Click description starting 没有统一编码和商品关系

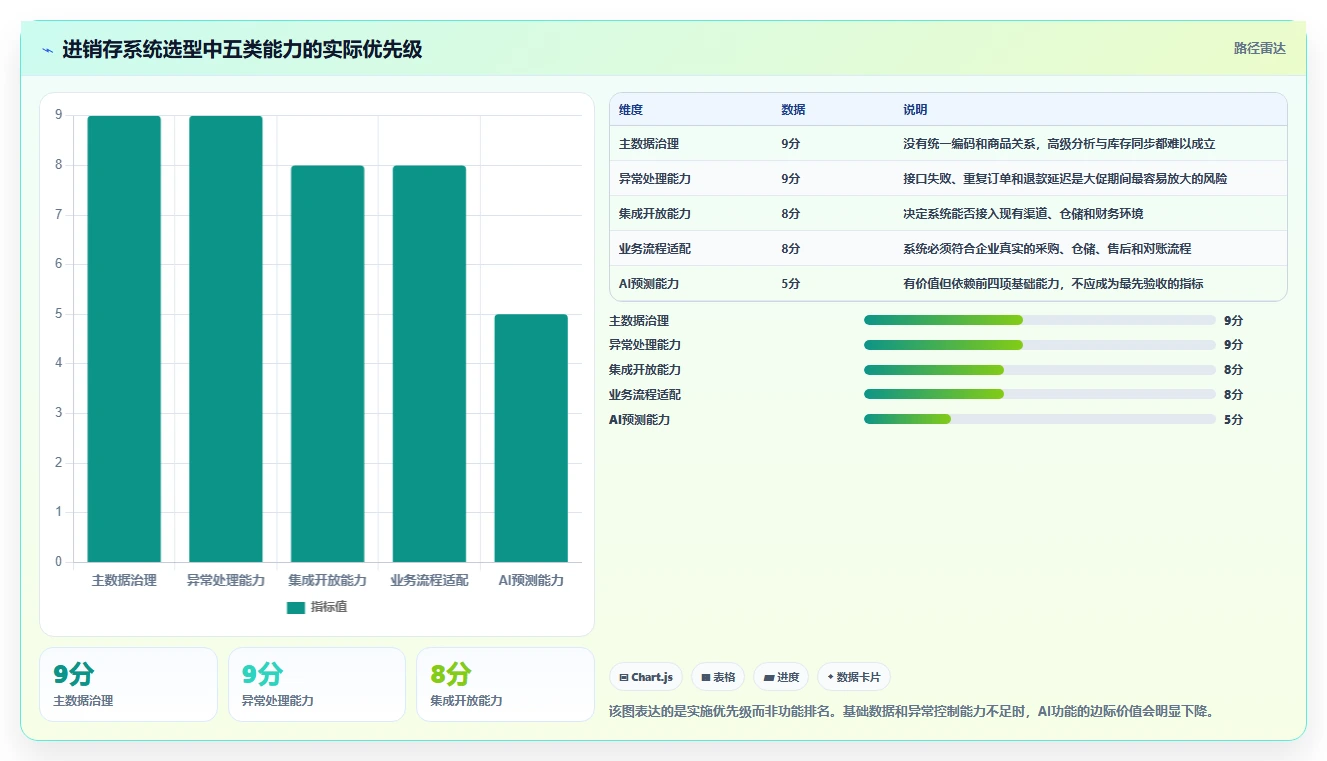pyautogui.click(x=1059, y=144)
